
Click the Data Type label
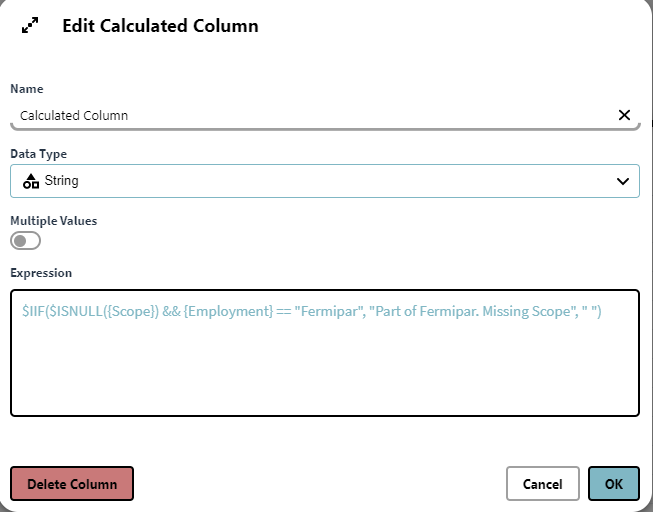pyautogui.click(x=38, y=154)
